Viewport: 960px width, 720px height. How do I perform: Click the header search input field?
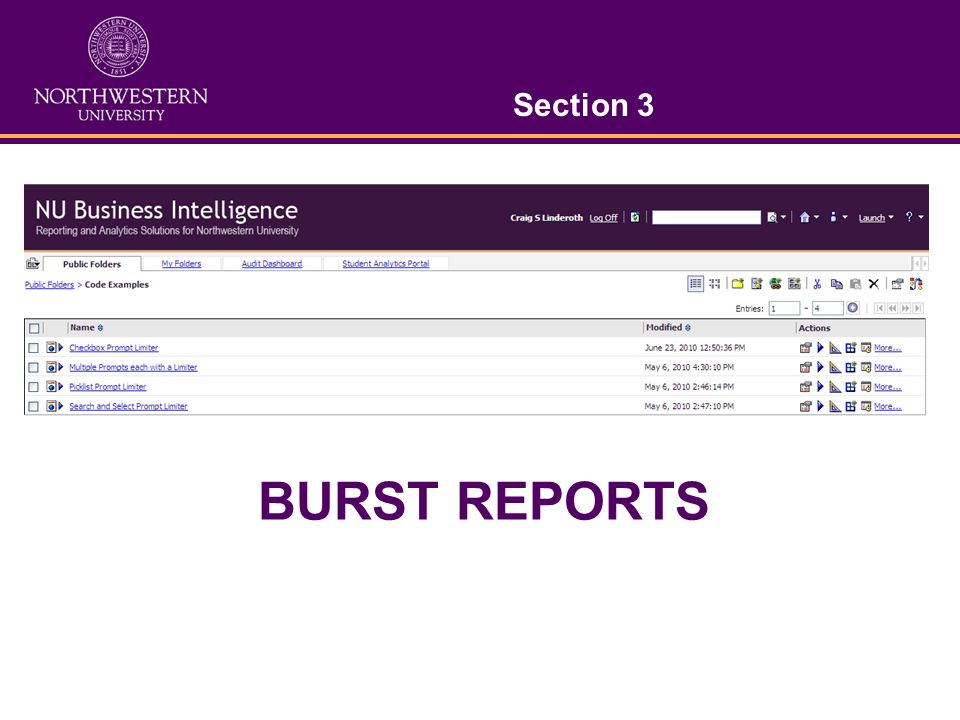coord(707,217)
